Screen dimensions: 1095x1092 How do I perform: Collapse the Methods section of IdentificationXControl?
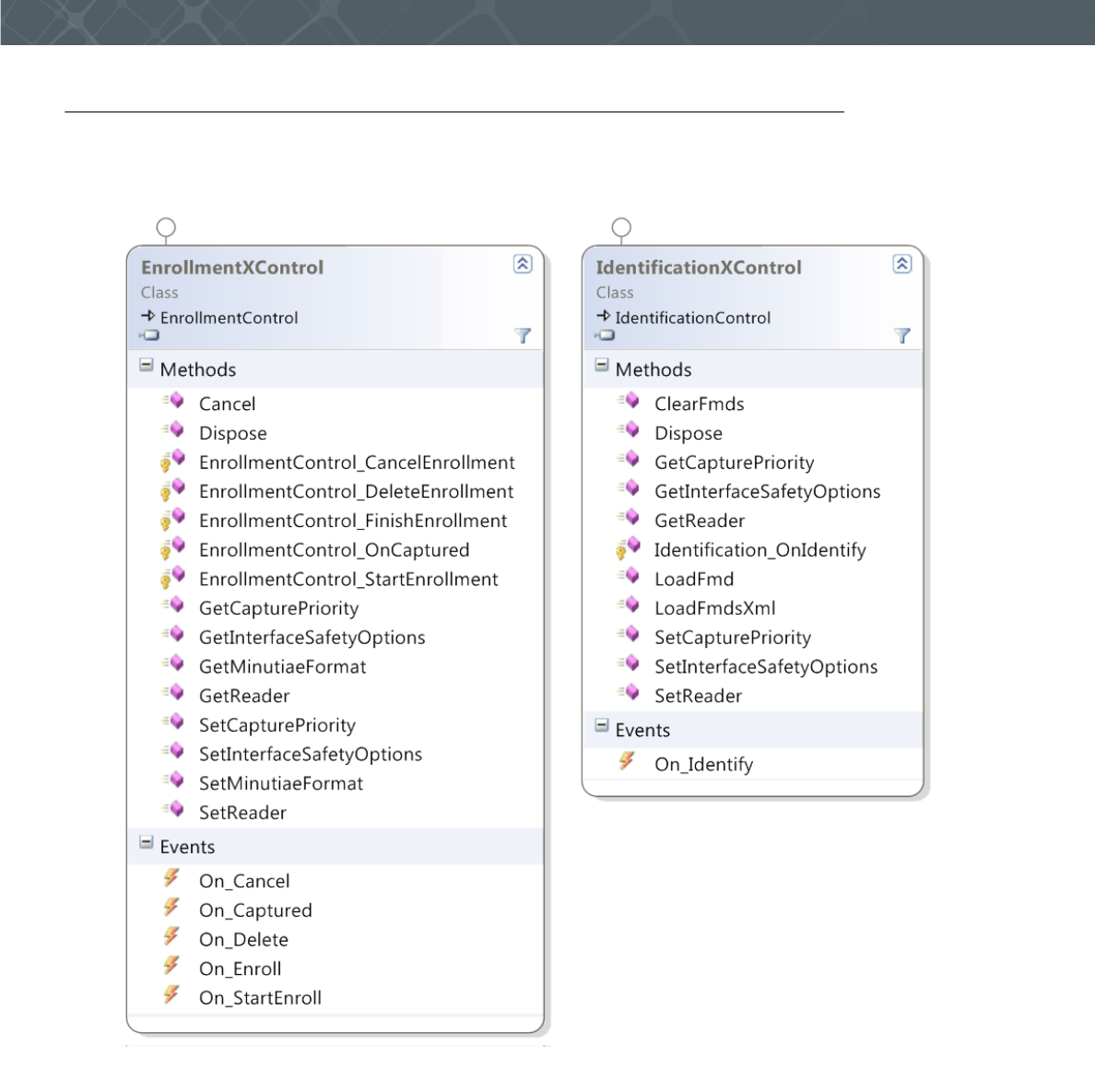[602, 366]
